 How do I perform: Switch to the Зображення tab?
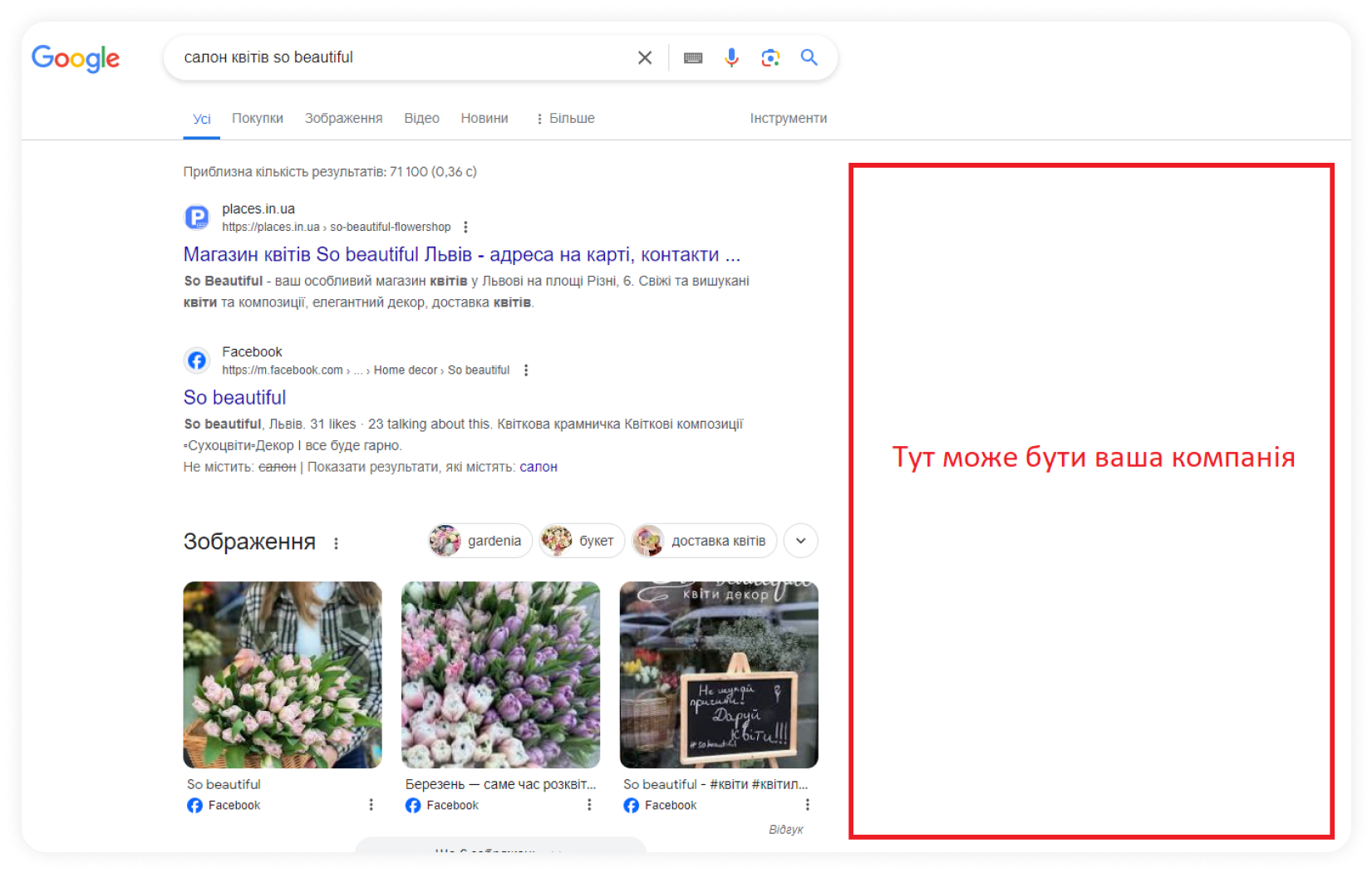[x=344, y=118]
